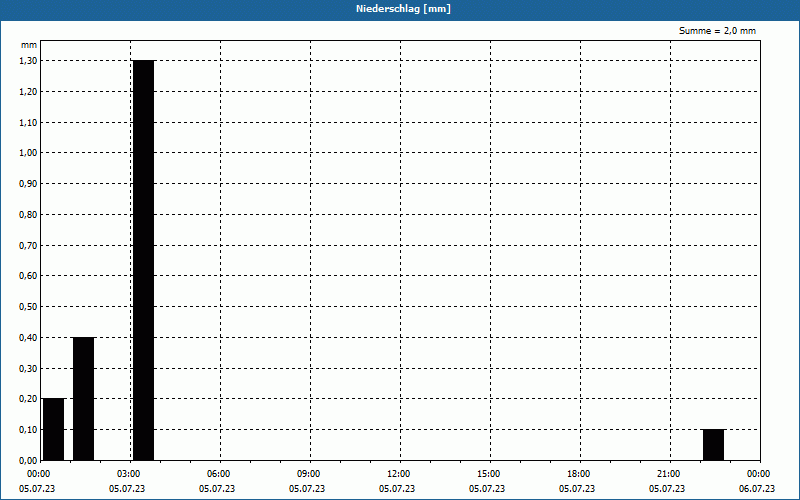Click the 'Niederschlag [mm]' chart title
The image size is (800, 500).
point(404,9)
